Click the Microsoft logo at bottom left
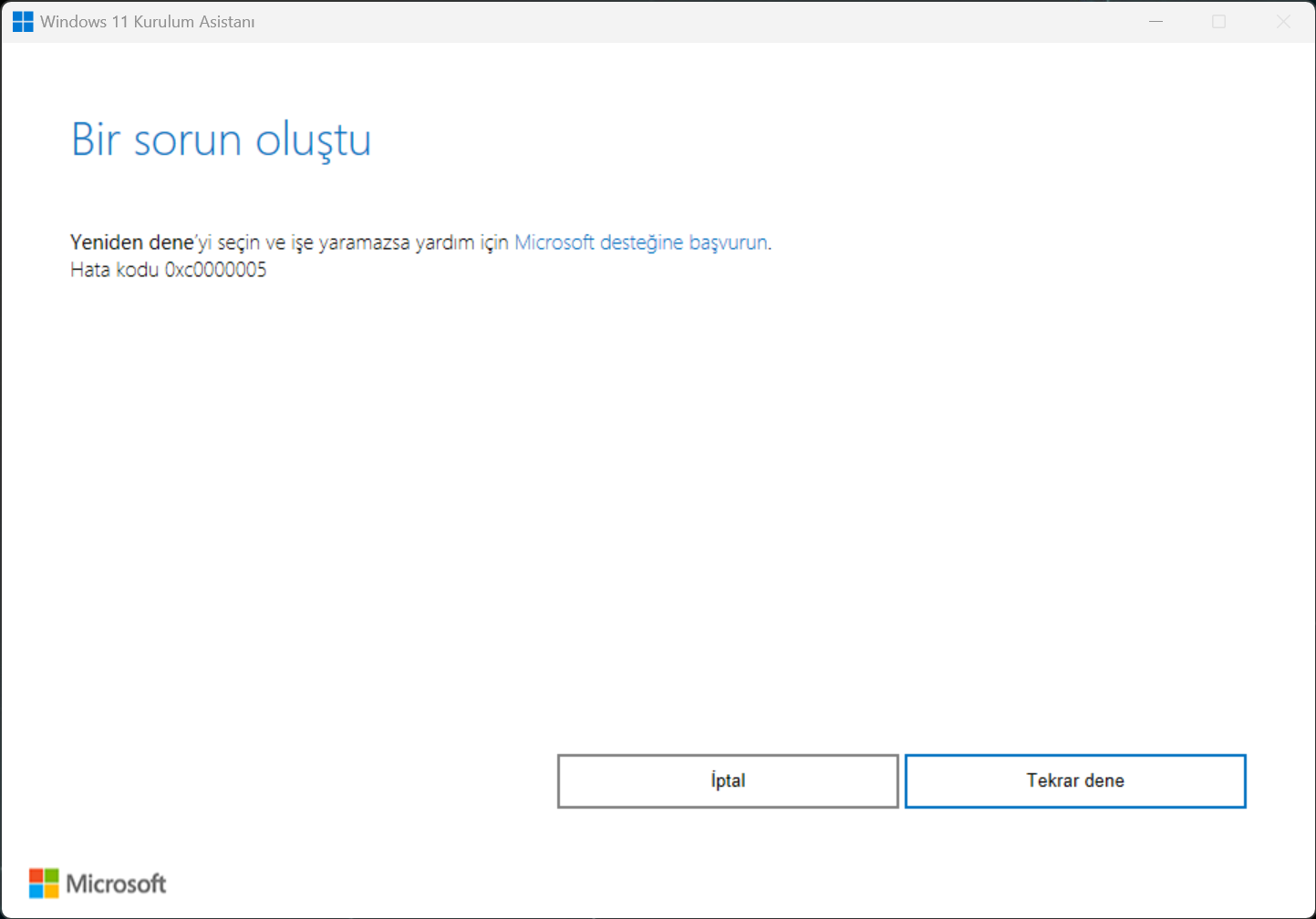The width and height of the screenshot is (1316, 919). click(98, 883)
